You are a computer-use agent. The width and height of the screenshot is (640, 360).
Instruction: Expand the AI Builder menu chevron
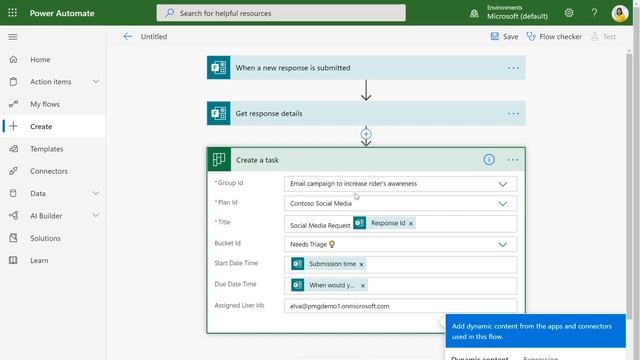96,215
